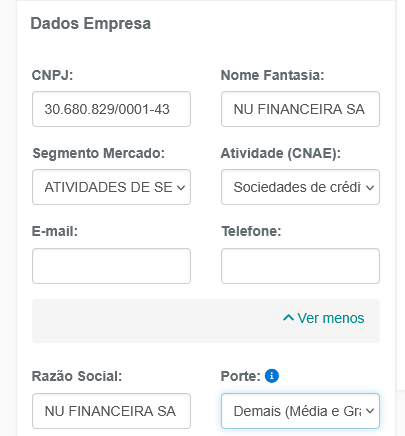Click the chevron-up icon next to Ver menos
This screenshot has width=405, height=436.
click(x=288, y=318)
